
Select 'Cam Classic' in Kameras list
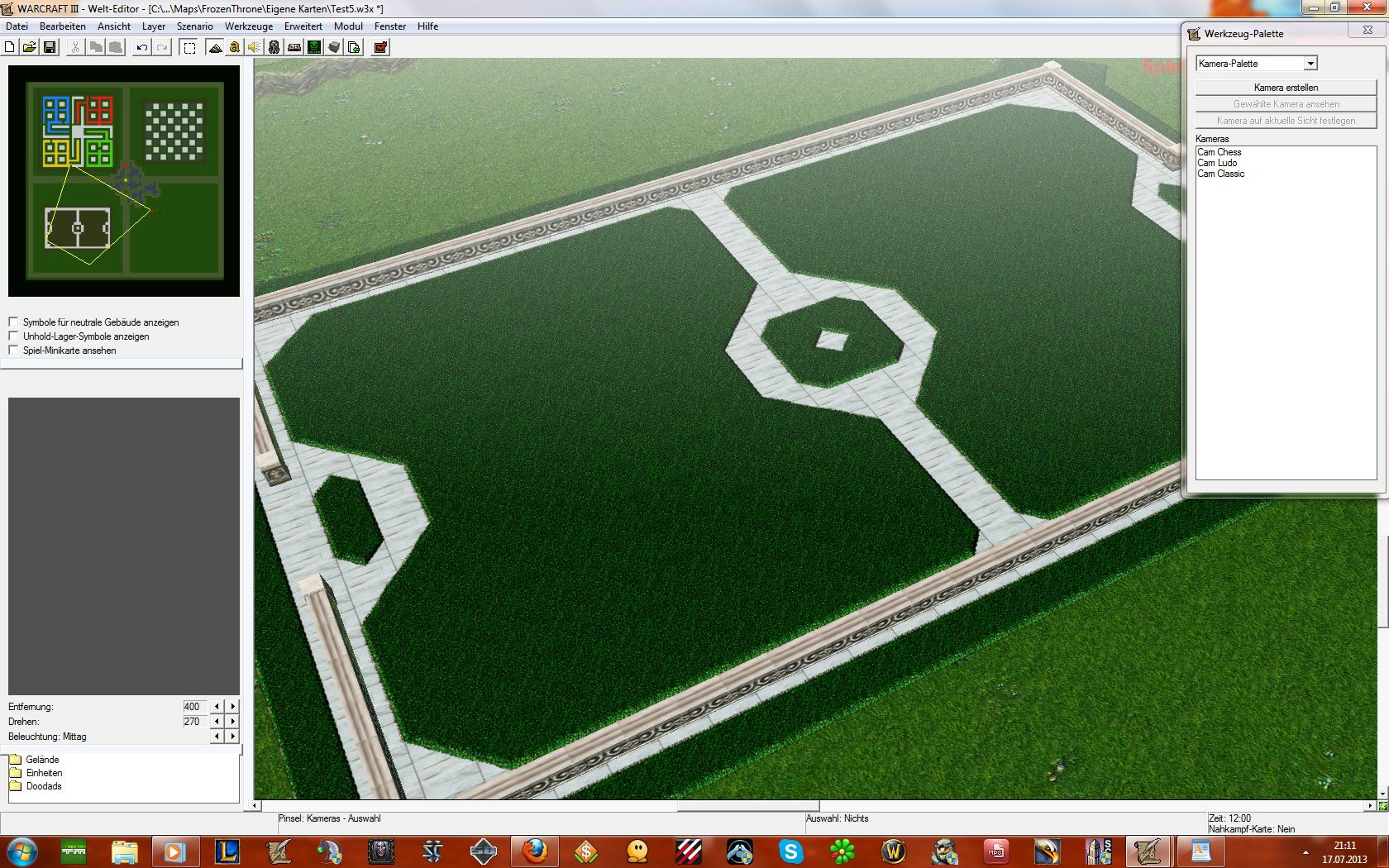pyautogui.click(x=1220, y=174)
